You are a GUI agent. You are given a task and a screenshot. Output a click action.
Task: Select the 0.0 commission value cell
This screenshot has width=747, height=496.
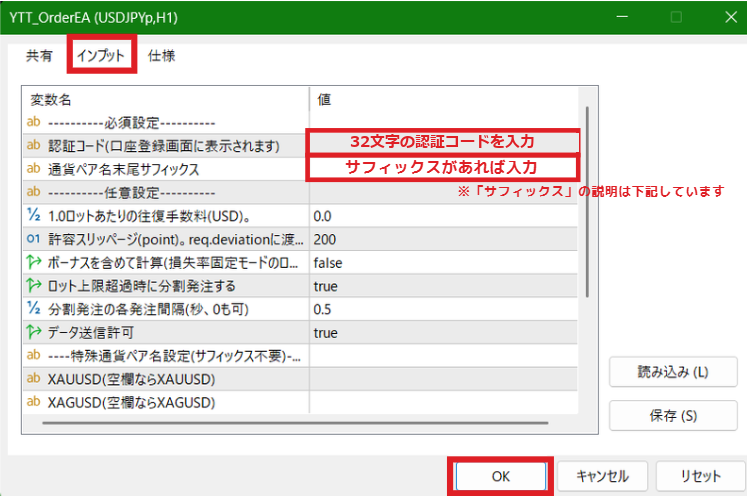pos(443,216)
